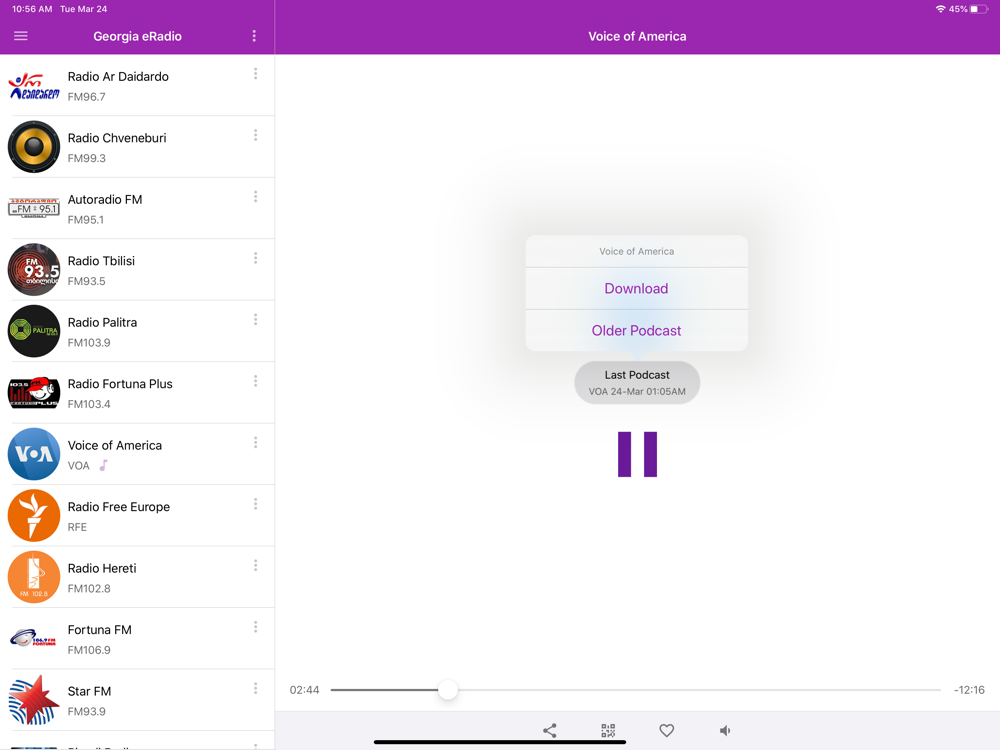
Task: Tap the purple music note beside VOA
Action: click(103, 466)
